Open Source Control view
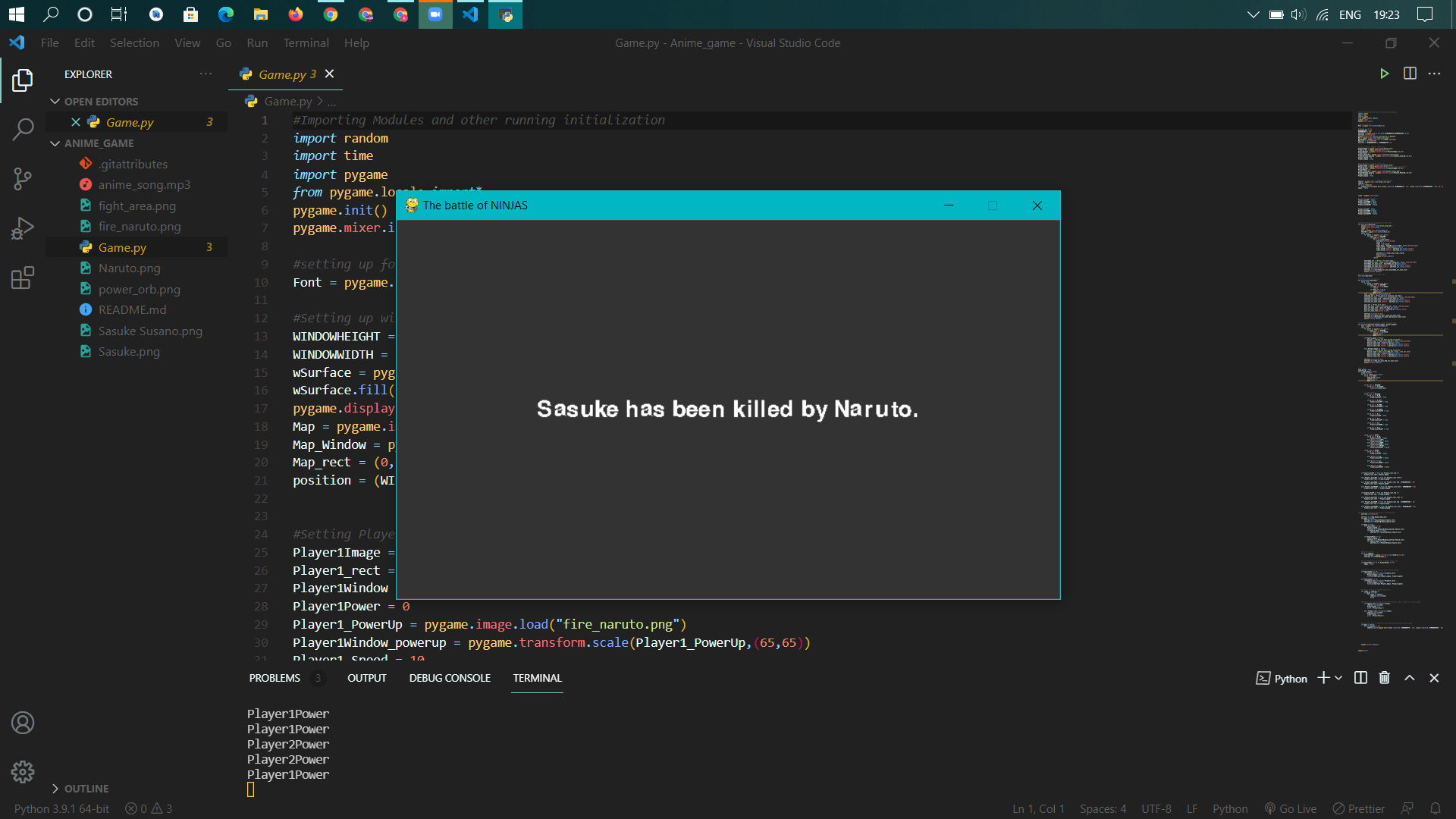Viewport: 1456px width, 819px height. click(x=23, y=179)
